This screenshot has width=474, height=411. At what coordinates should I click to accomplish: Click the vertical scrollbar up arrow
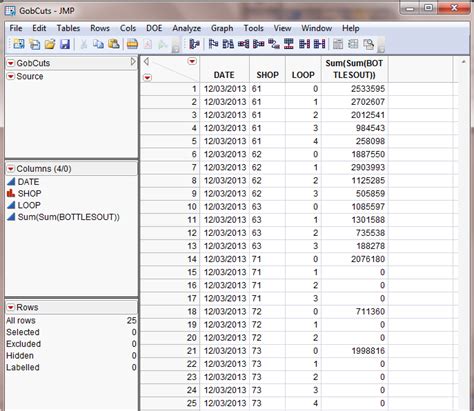point(464,62)
